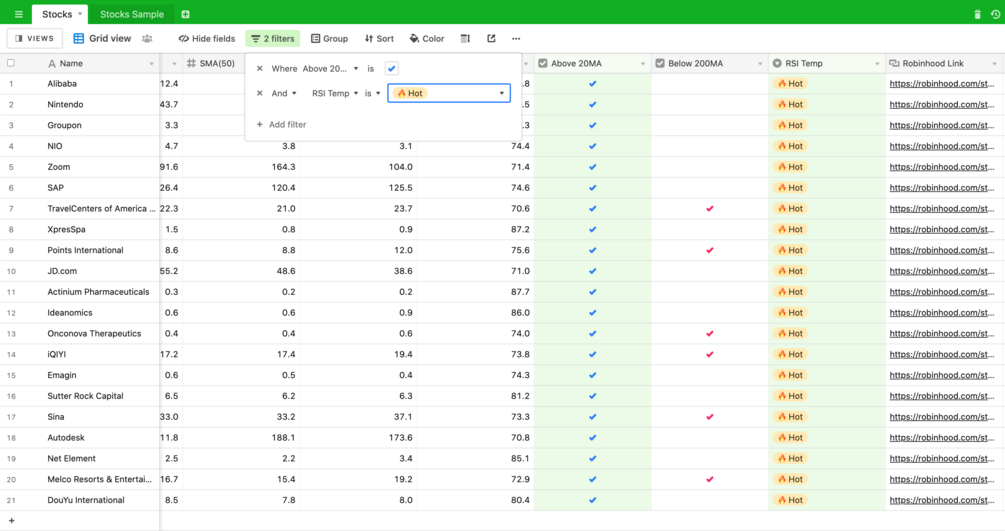Click Hot tag in Nintendo row

(x=790, y=104)
